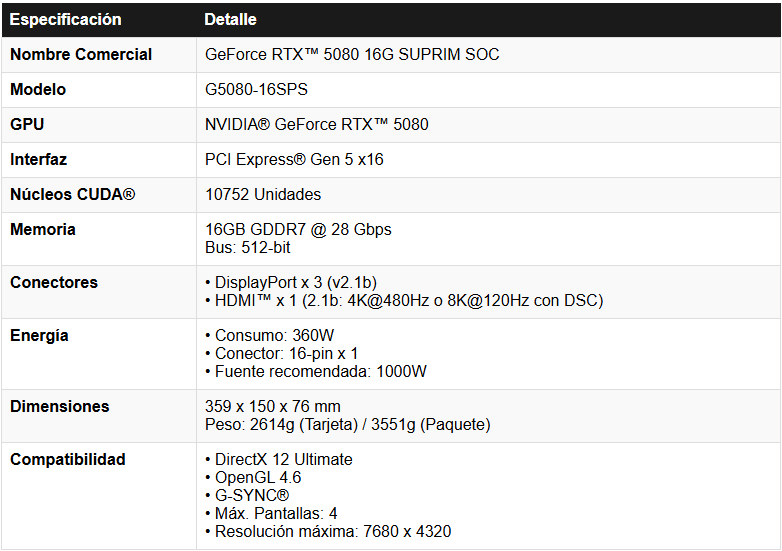Click the Memoria row label
This screenshot has width=782, height=551.
[43, 229]
